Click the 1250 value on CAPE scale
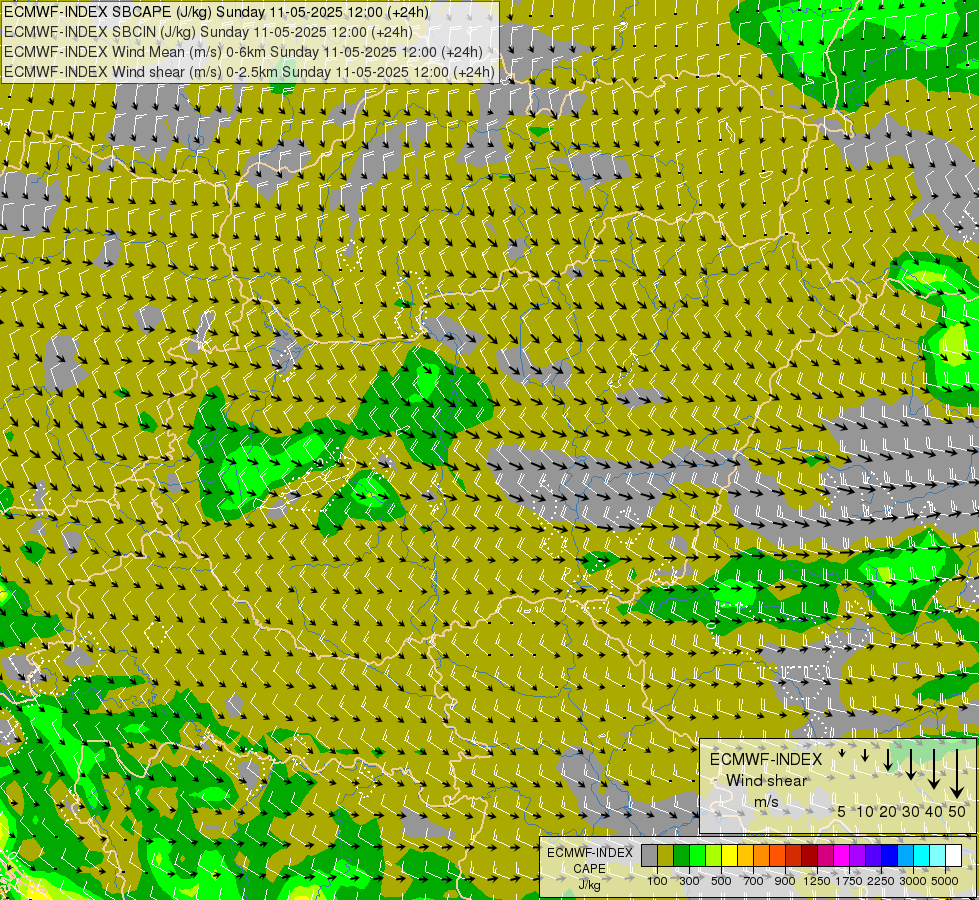The height and width of the screenshot is (900, 979). click(817, 881)
